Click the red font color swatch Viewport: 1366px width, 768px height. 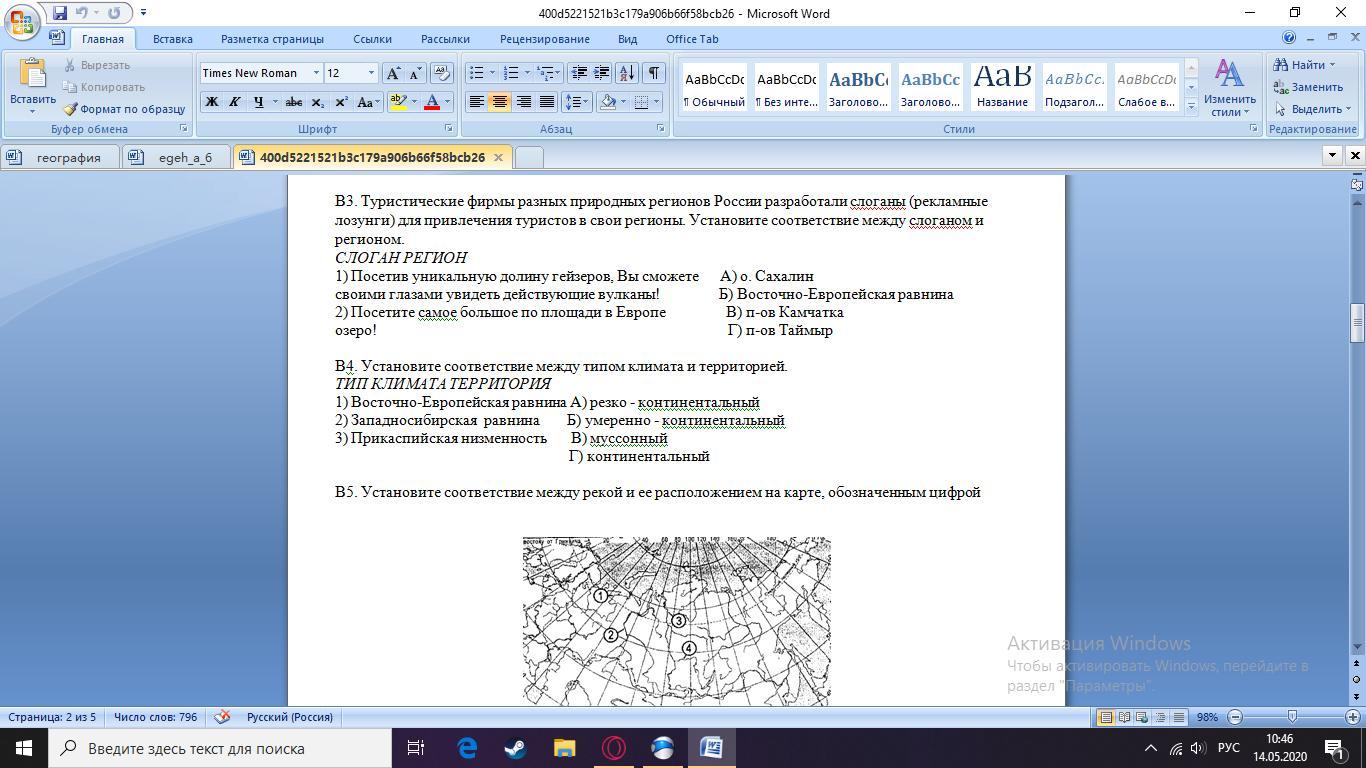(432, 102)
